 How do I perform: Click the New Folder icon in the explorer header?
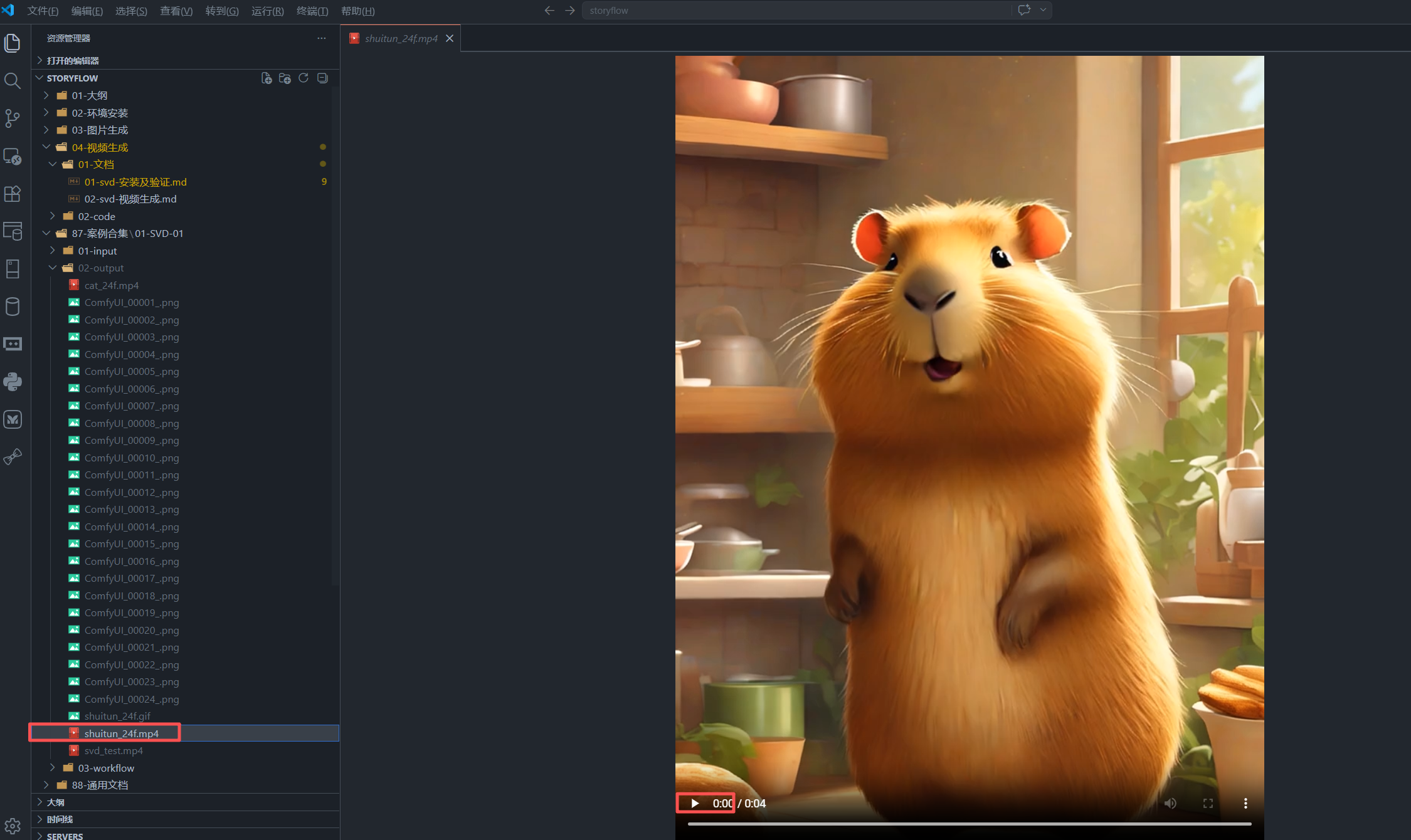pos(285,78)
